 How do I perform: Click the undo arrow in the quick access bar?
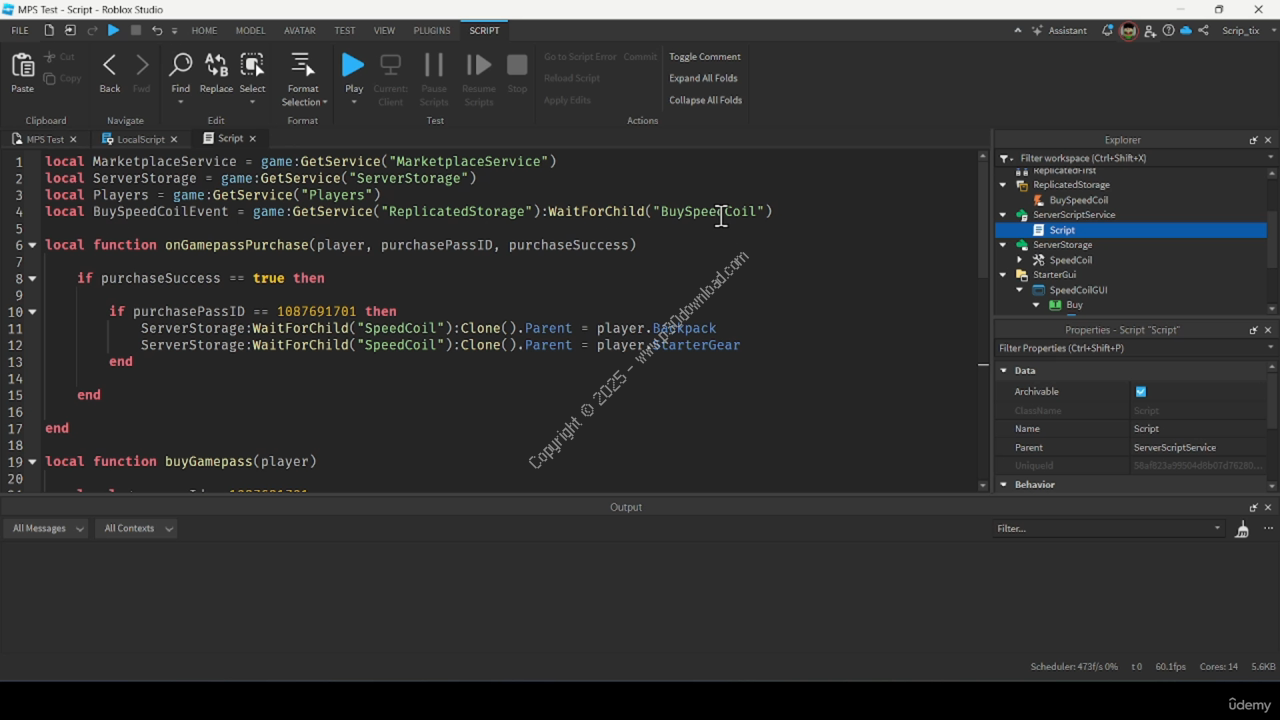(157, 31)
